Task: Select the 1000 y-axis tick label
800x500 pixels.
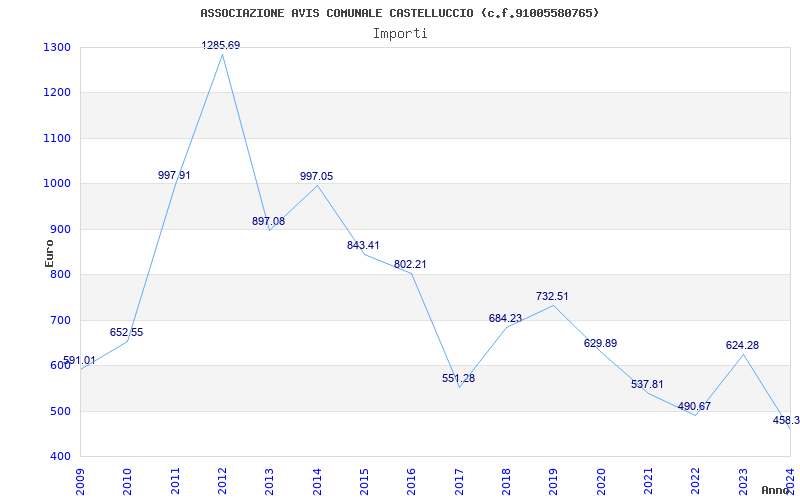Action: (58, 184)
